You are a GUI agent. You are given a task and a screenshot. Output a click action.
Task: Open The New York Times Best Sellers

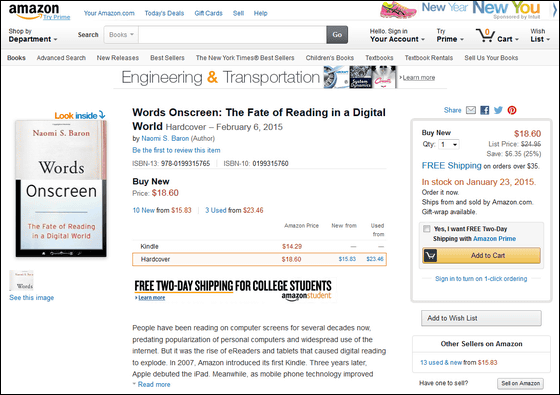pos(245,58)
